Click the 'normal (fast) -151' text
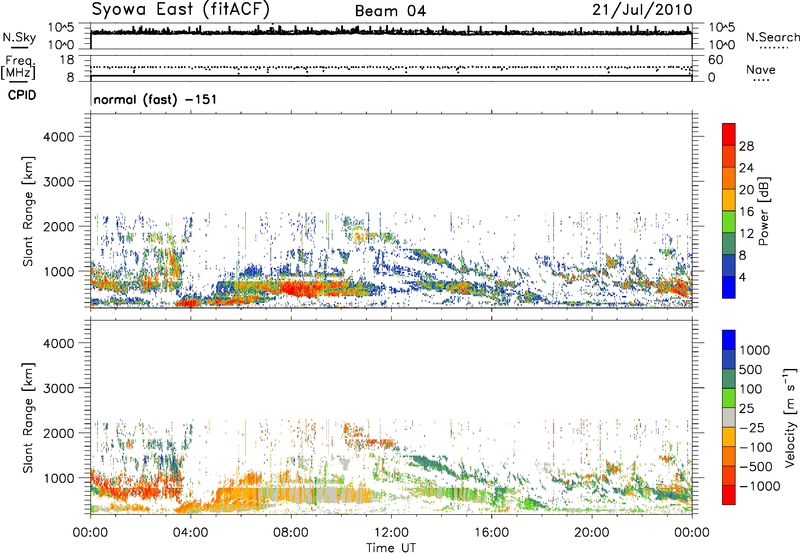 [x=155, y=99]
